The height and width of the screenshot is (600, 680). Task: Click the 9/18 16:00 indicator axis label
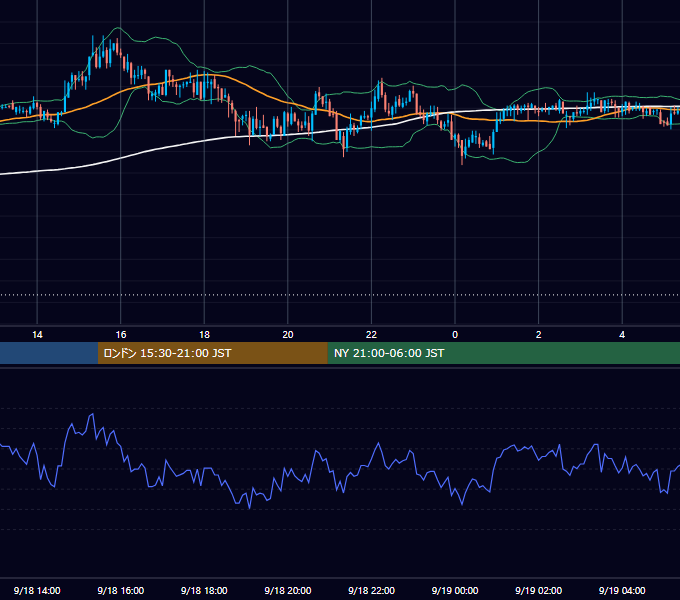tap(121, 590)
